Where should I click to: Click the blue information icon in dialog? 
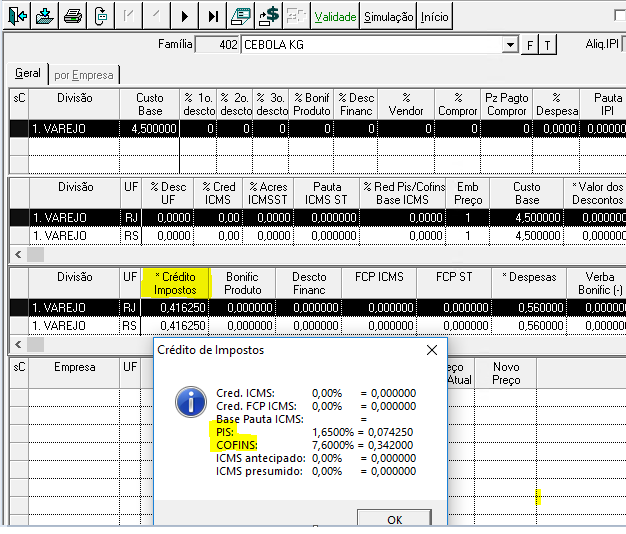pos(191,401)
